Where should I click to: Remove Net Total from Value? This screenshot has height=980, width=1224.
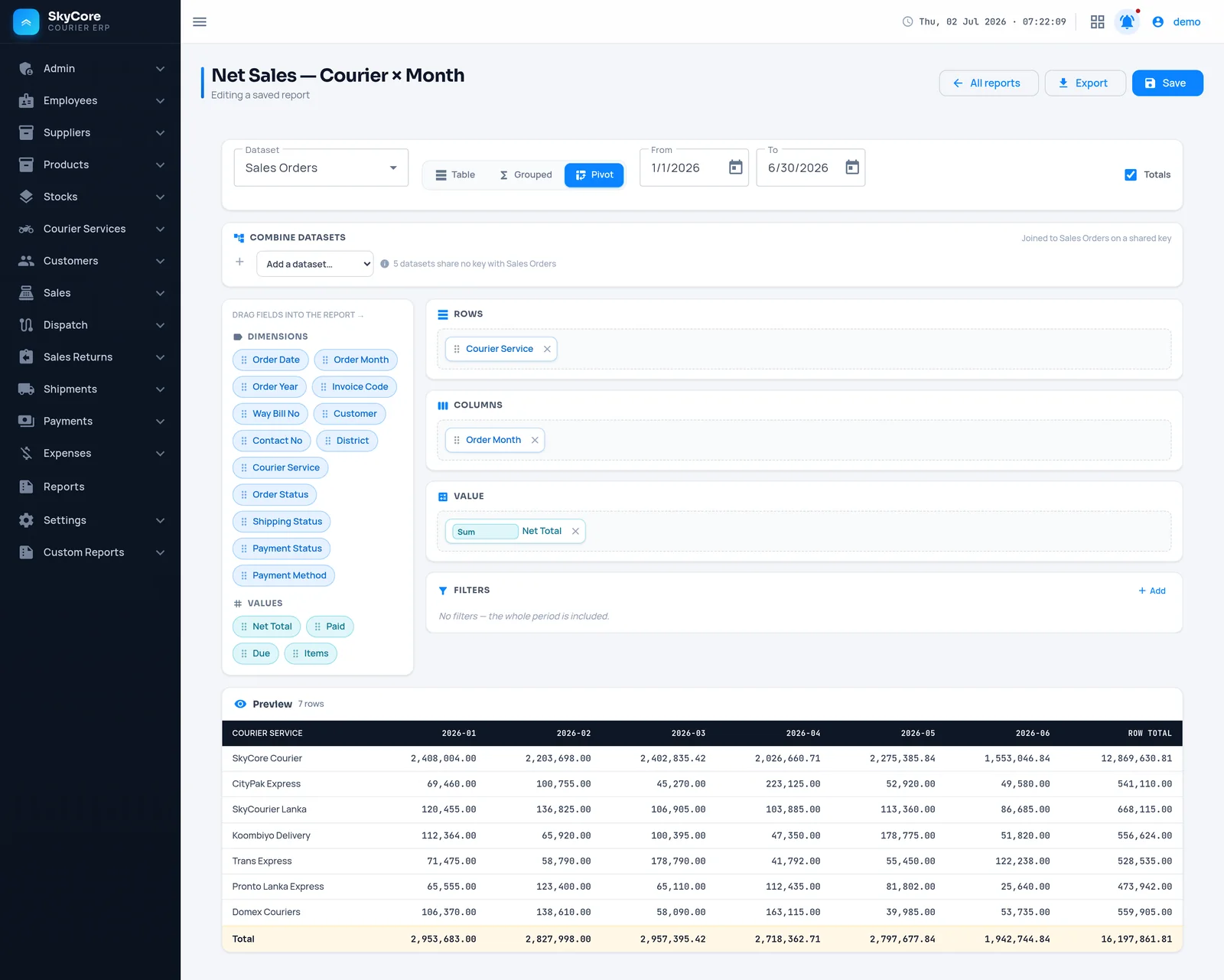575,531
